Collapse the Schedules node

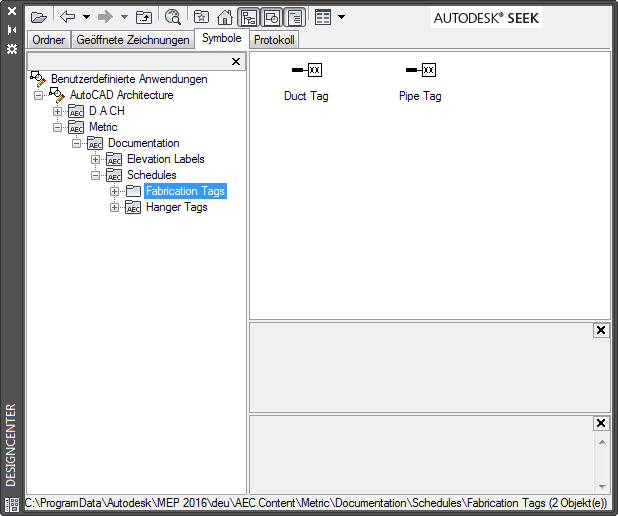pos(95,175)
